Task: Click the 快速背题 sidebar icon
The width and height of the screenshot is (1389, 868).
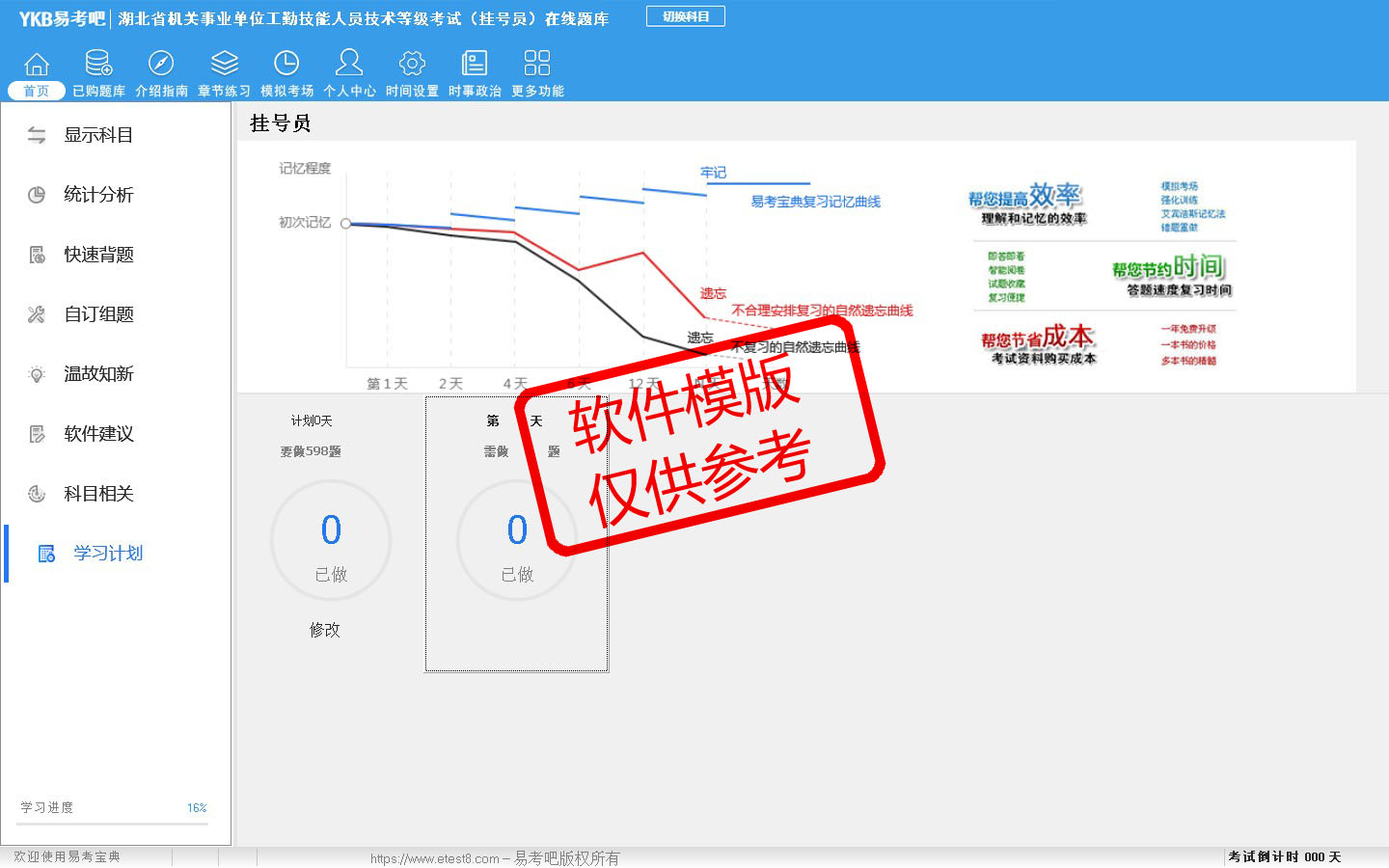Action: pyautogui.click(x=37, y=255)
